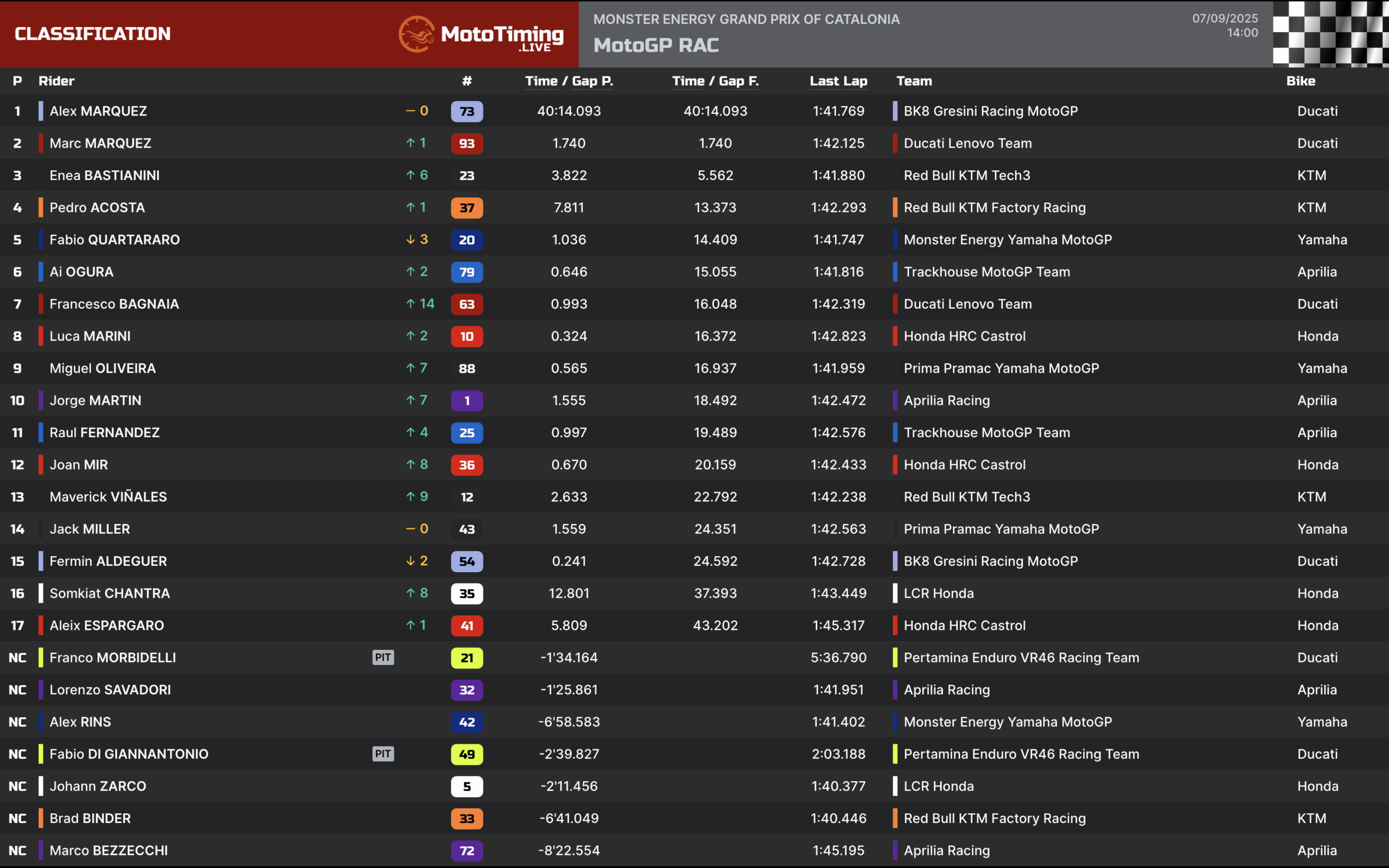Click the number 36 rider badge
Screen dimensions: 1389x868
(467, 465)
